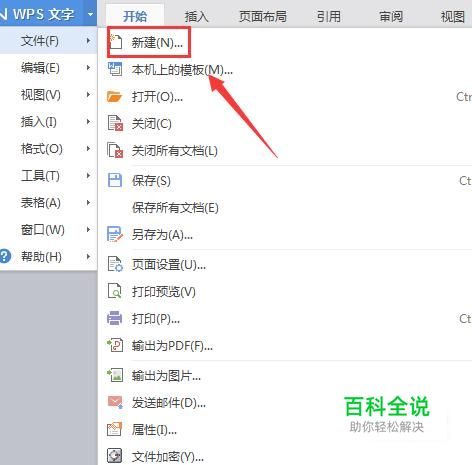
Task: Expand the 视图(V) submenu arrow
Action: [88, 95]
